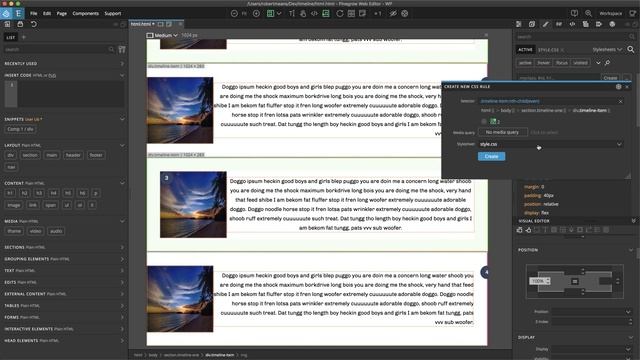Click the zoom search icon near Workspace
The height and width of the screenshot is (360, 640).
pos(588,13)
